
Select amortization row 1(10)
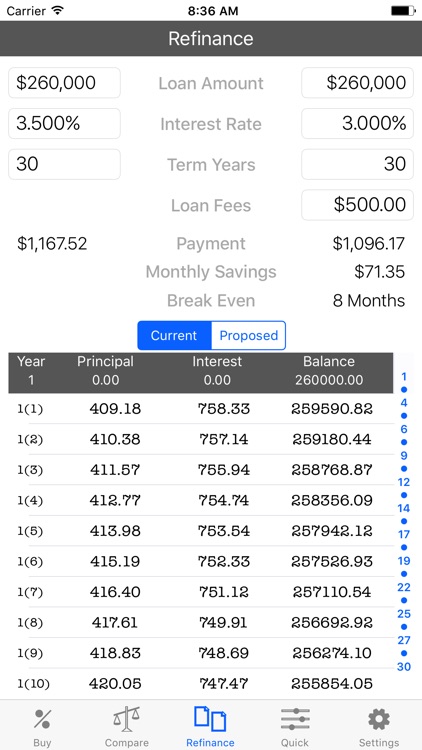pos(201,684)
